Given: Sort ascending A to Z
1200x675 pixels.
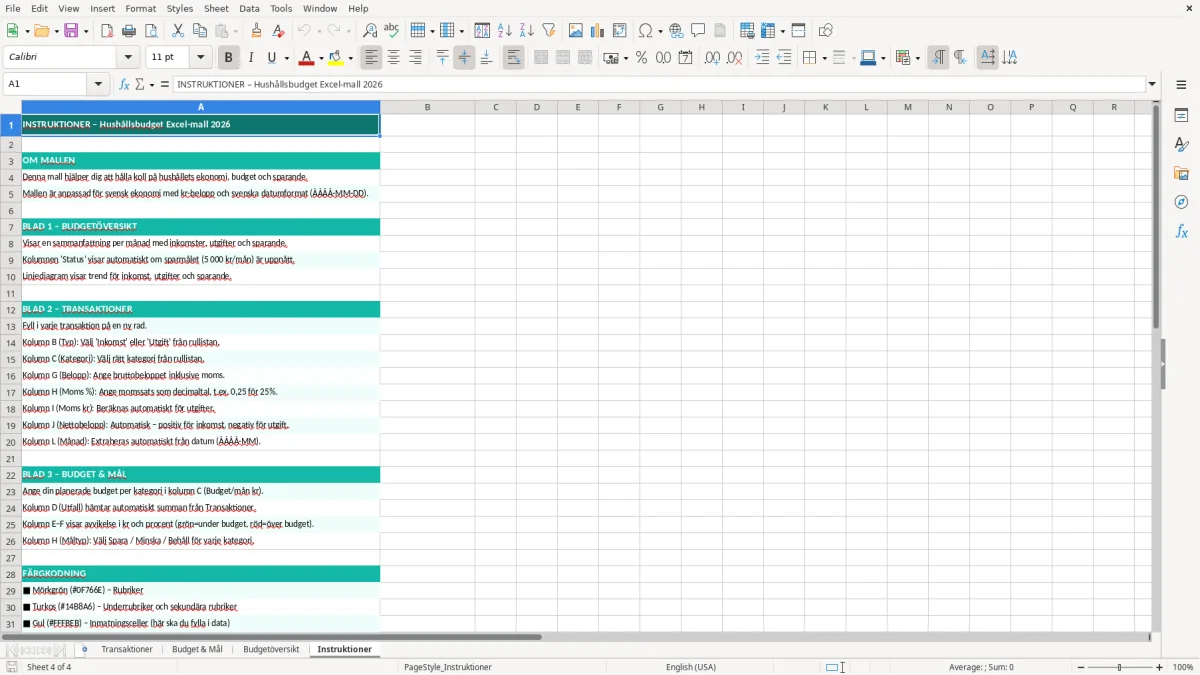Looking at the screenshot, I should (505, 31).
